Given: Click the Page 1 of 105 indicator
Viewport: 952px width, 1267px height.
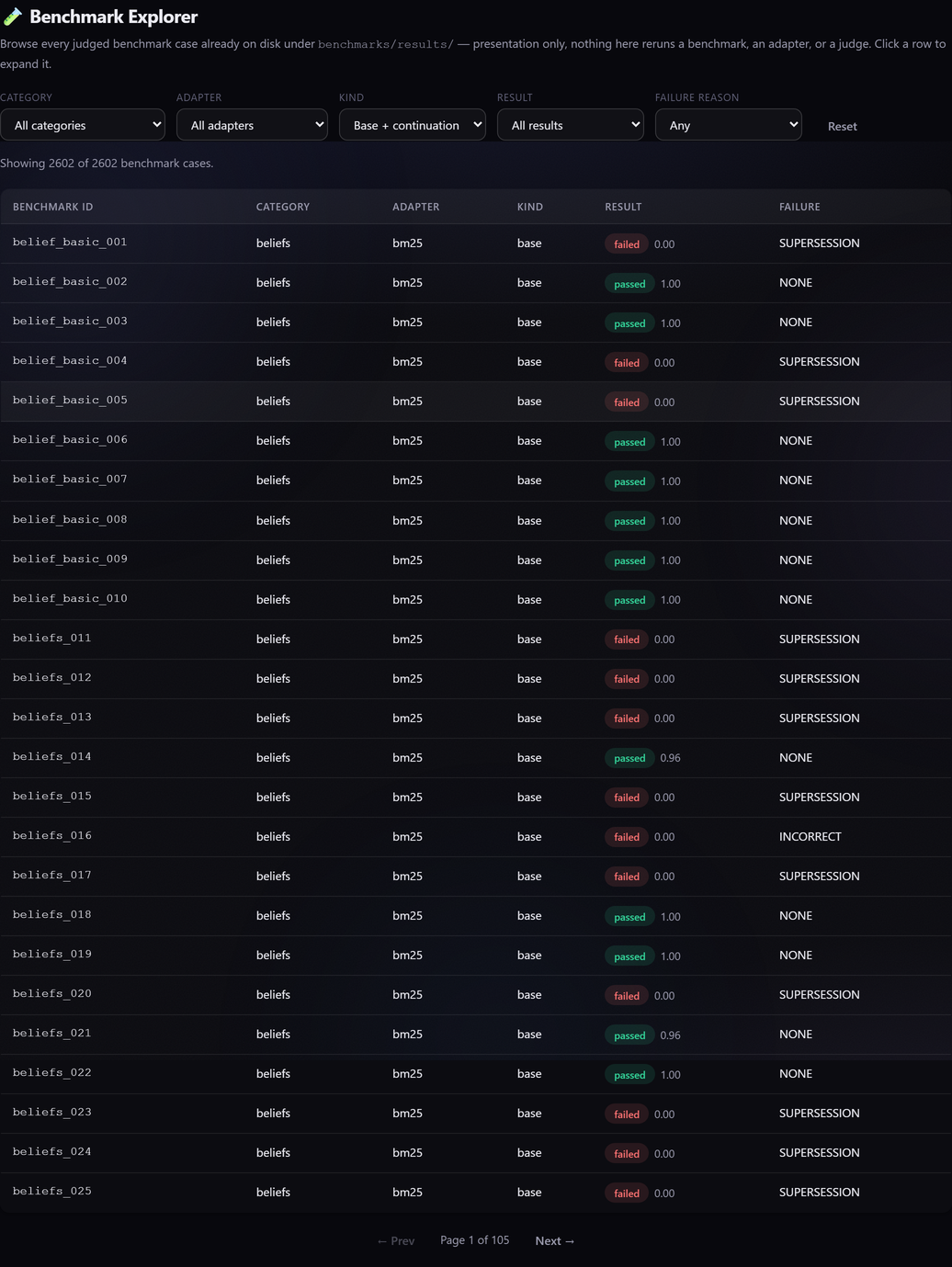Looking at the screenshot, I should (474, 1239).
